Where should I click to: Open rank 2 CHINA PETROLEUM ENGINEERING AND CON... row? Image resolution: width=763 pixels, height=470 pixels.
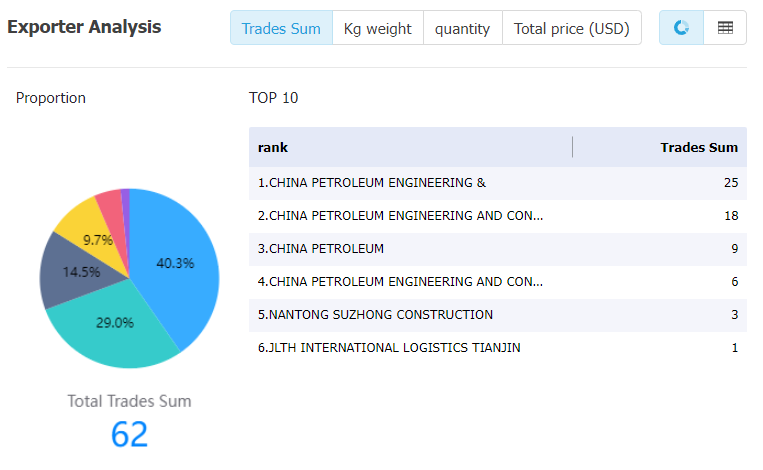[498, 216]
